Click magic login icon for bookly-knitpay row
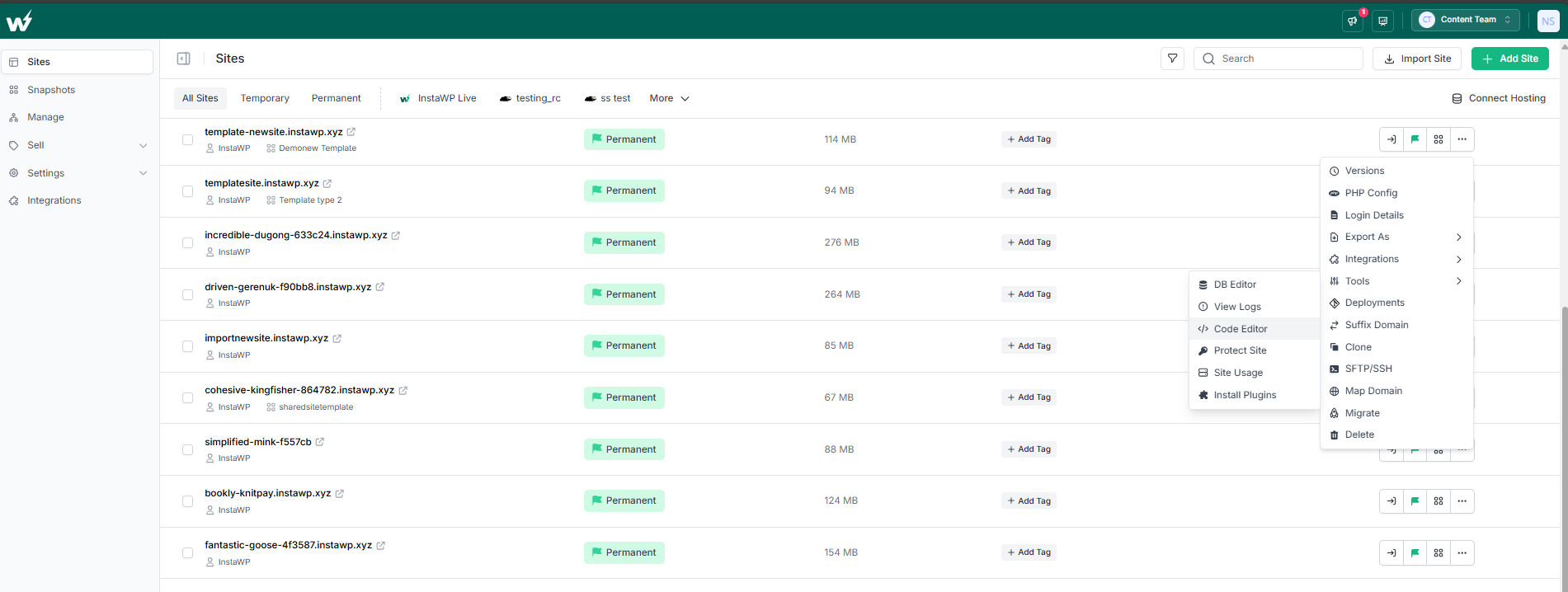This screenshot has width=1568, height=592. point(1391,500)
